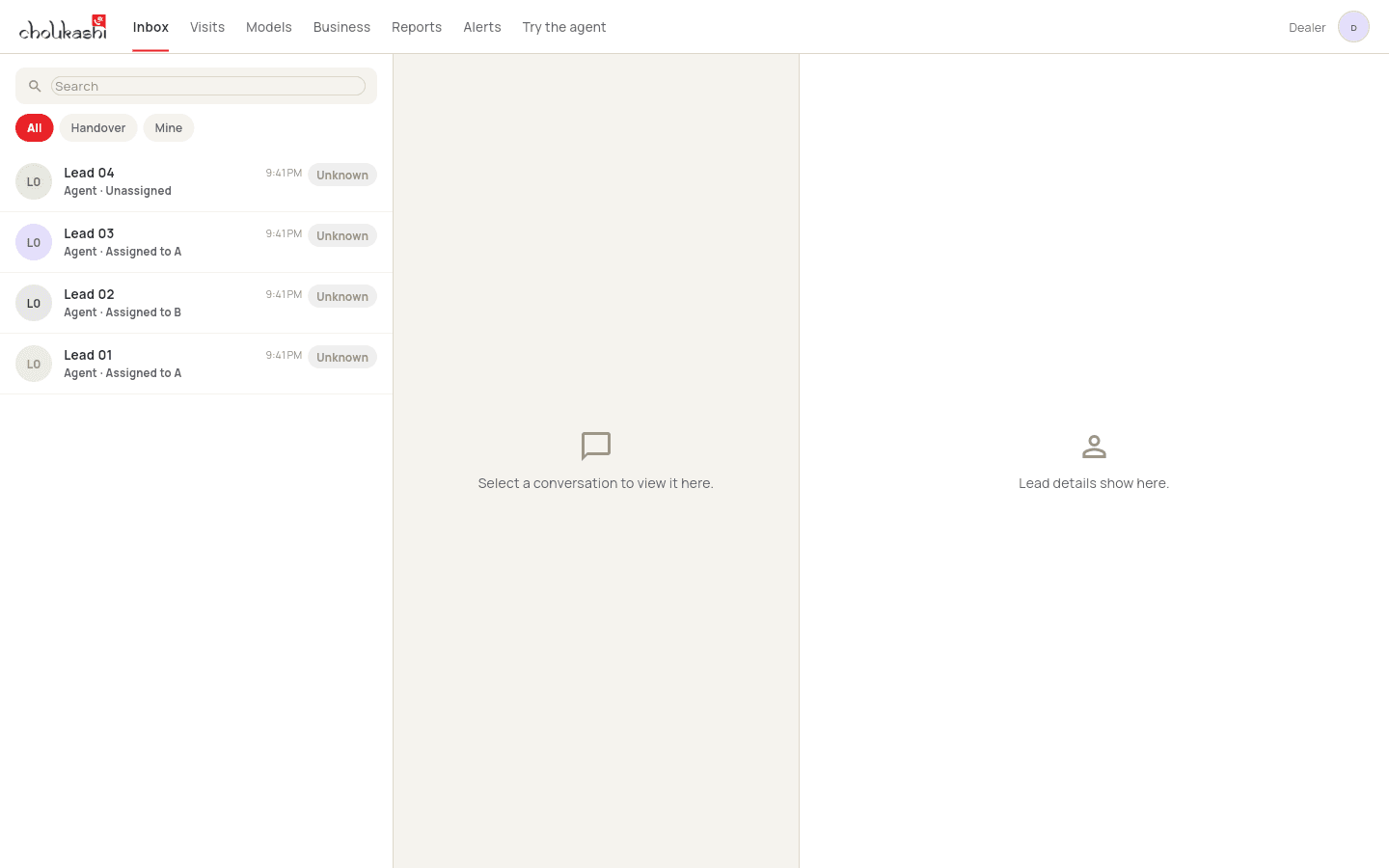The width and height of the screenshot is (1389, 868).
Task: View the Reports tab
Action: tap(417, 27)
